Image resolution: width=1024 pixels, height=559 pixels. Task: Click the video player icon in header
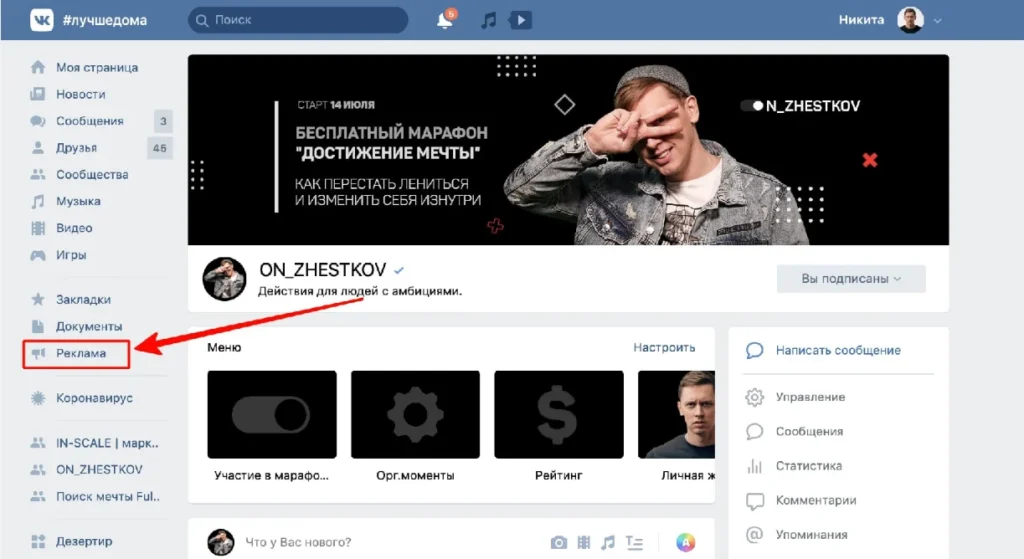tap(520, 20)
